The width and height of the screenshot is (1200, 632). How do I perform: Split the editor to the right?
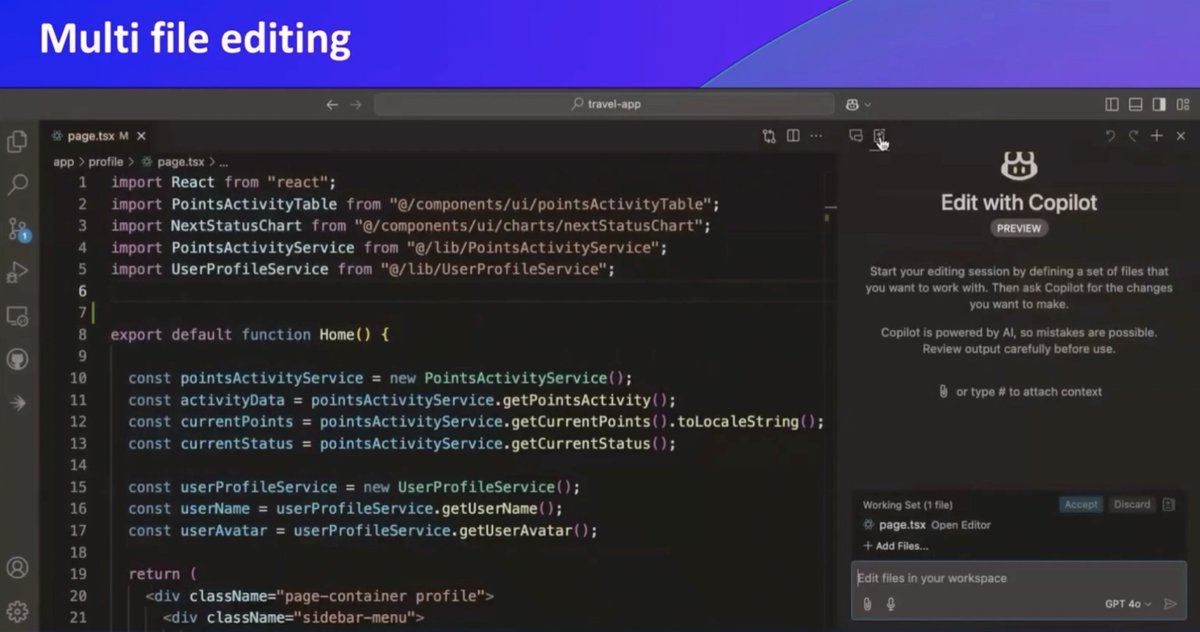pos(793,136)
